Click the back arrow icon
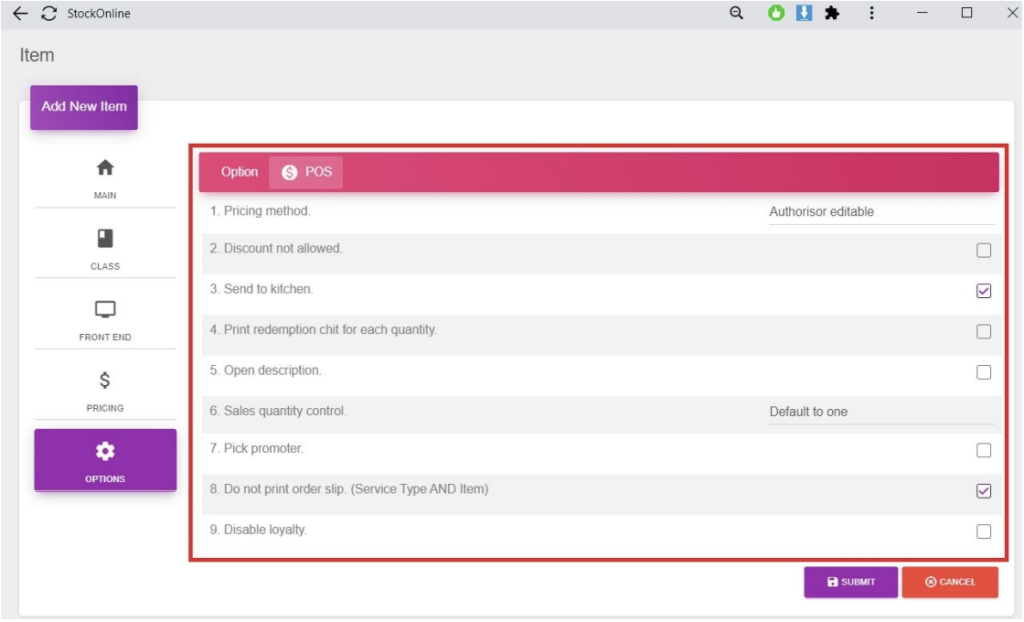Screen dimensions: 1024x622 point(20,14)
